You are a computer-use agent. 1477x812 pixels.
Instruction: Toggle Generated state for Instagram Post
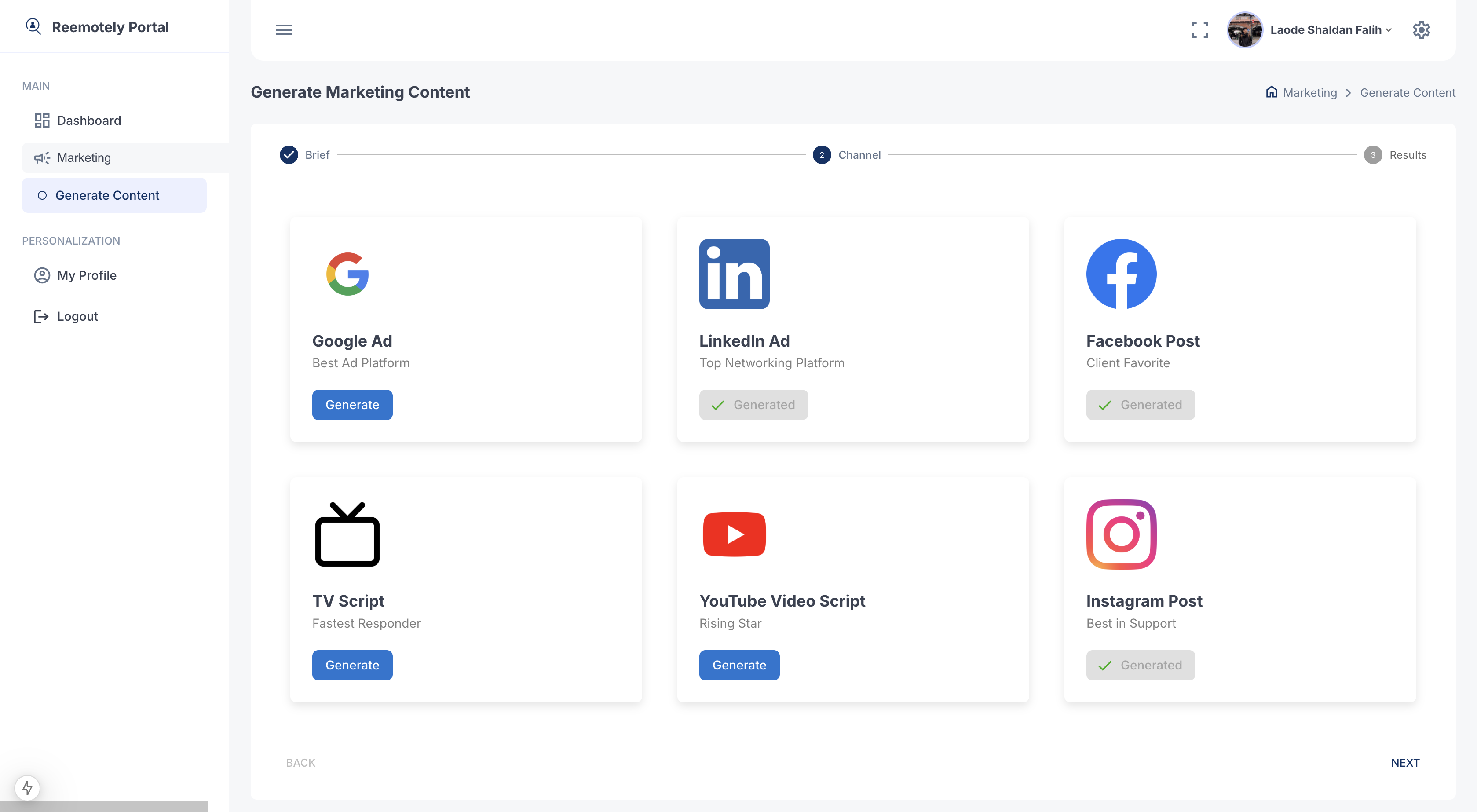pos(1140,665)
